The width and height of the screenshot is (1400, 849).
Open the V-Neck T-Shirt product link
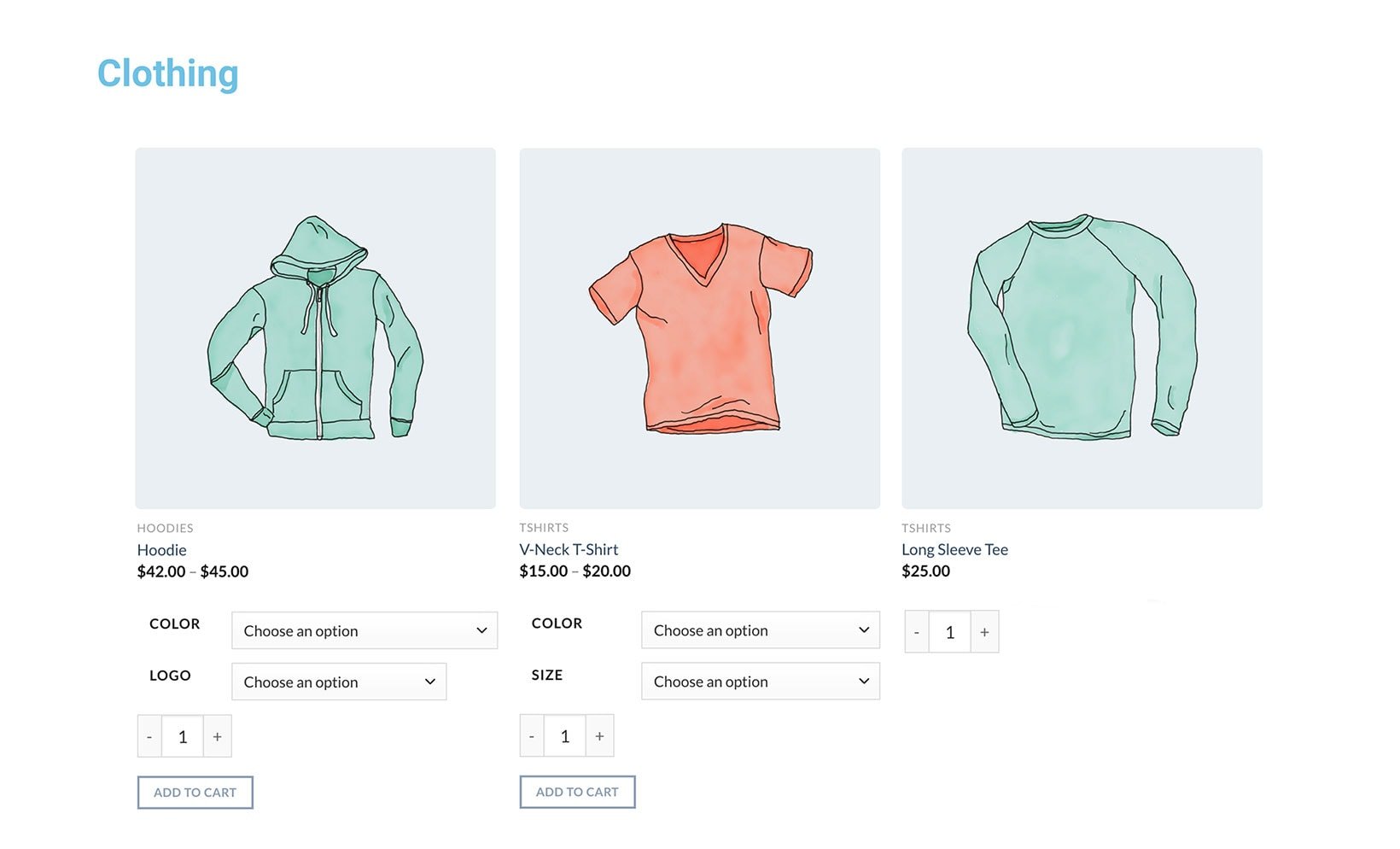569,549
